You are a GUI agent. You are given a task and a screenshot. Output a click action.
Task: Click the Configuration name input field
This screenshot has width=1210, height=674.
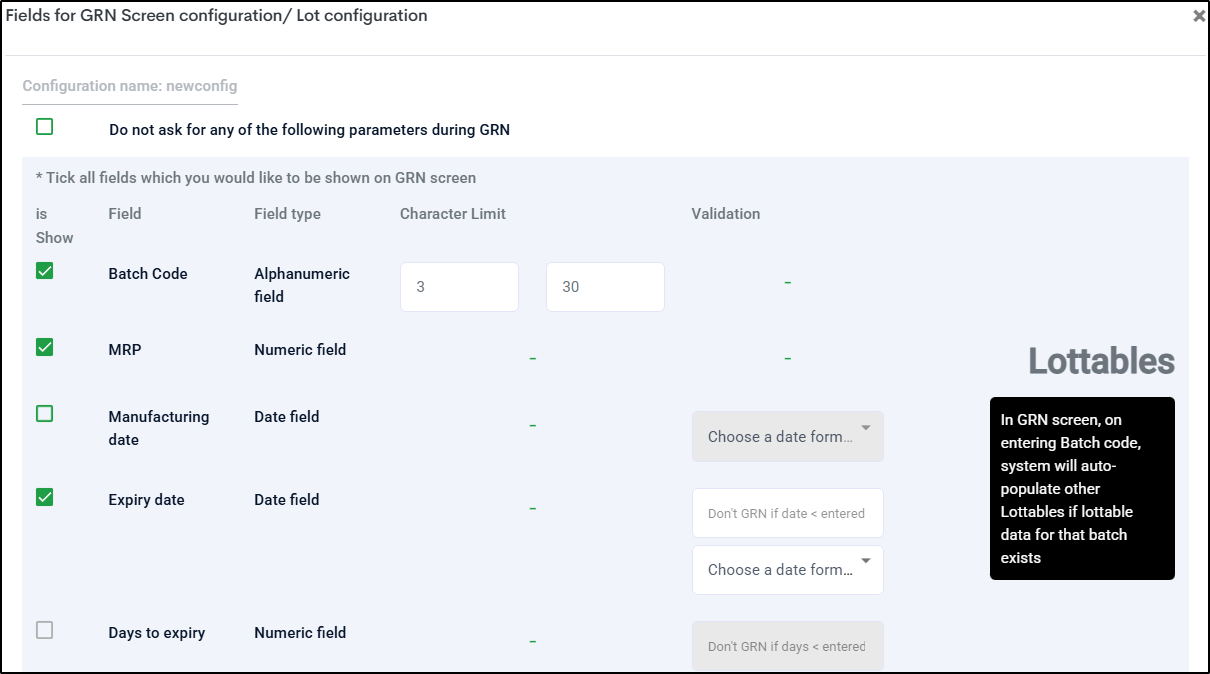click(130, 86)
